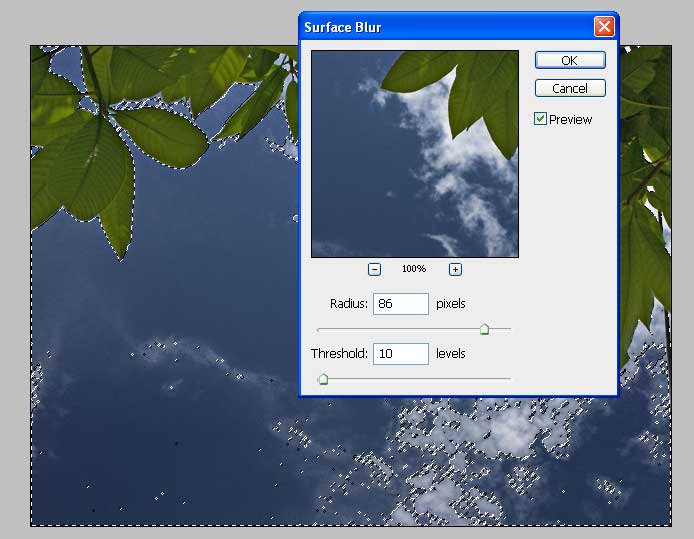Viewport: 694px width, 539px height.
Task: Click the pixels unit label
Action: pyautogui.click(x=451, y=304)
